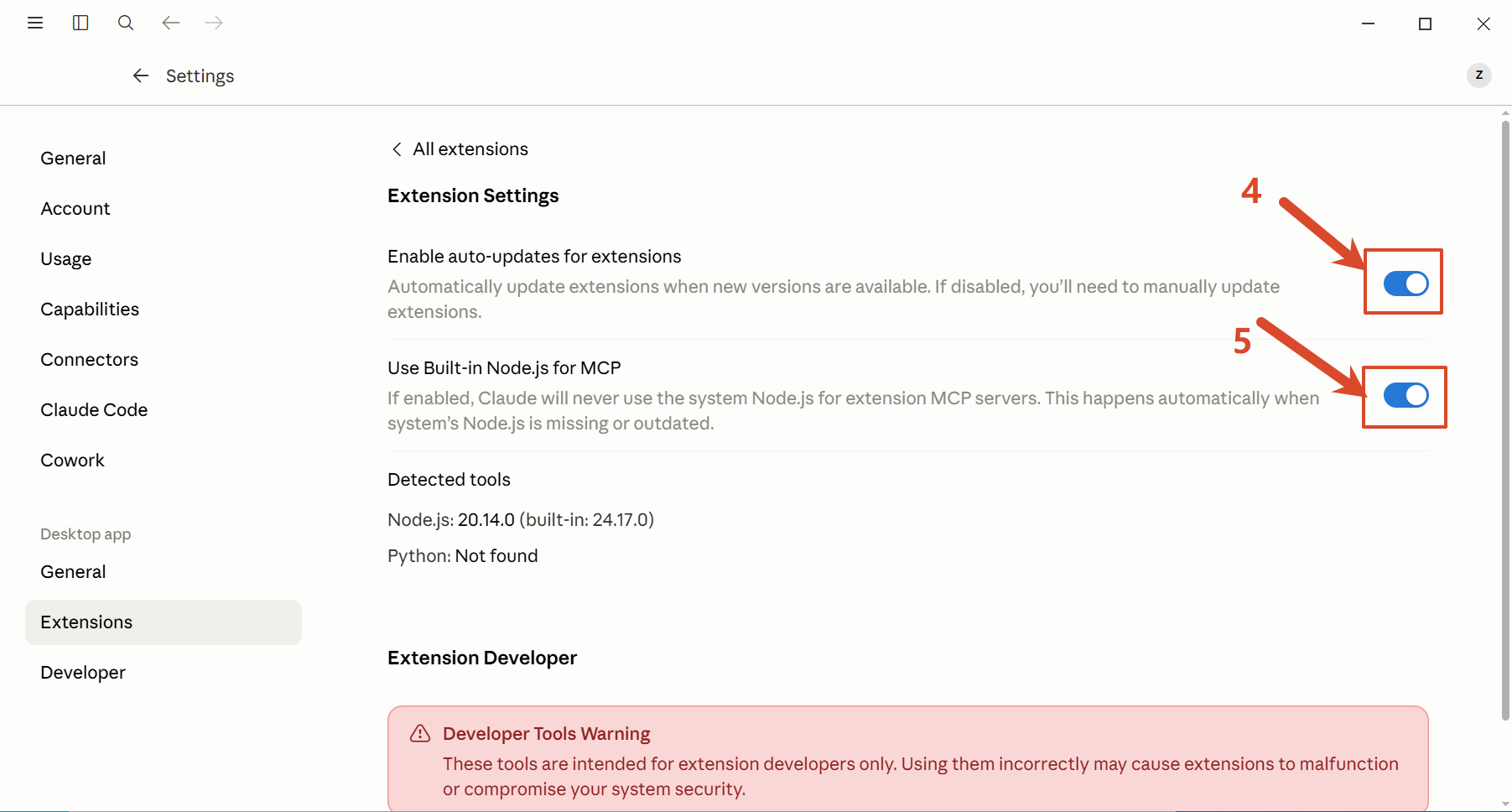
Task: Click the vertical scrollbar thumb
Action: 1505,420
